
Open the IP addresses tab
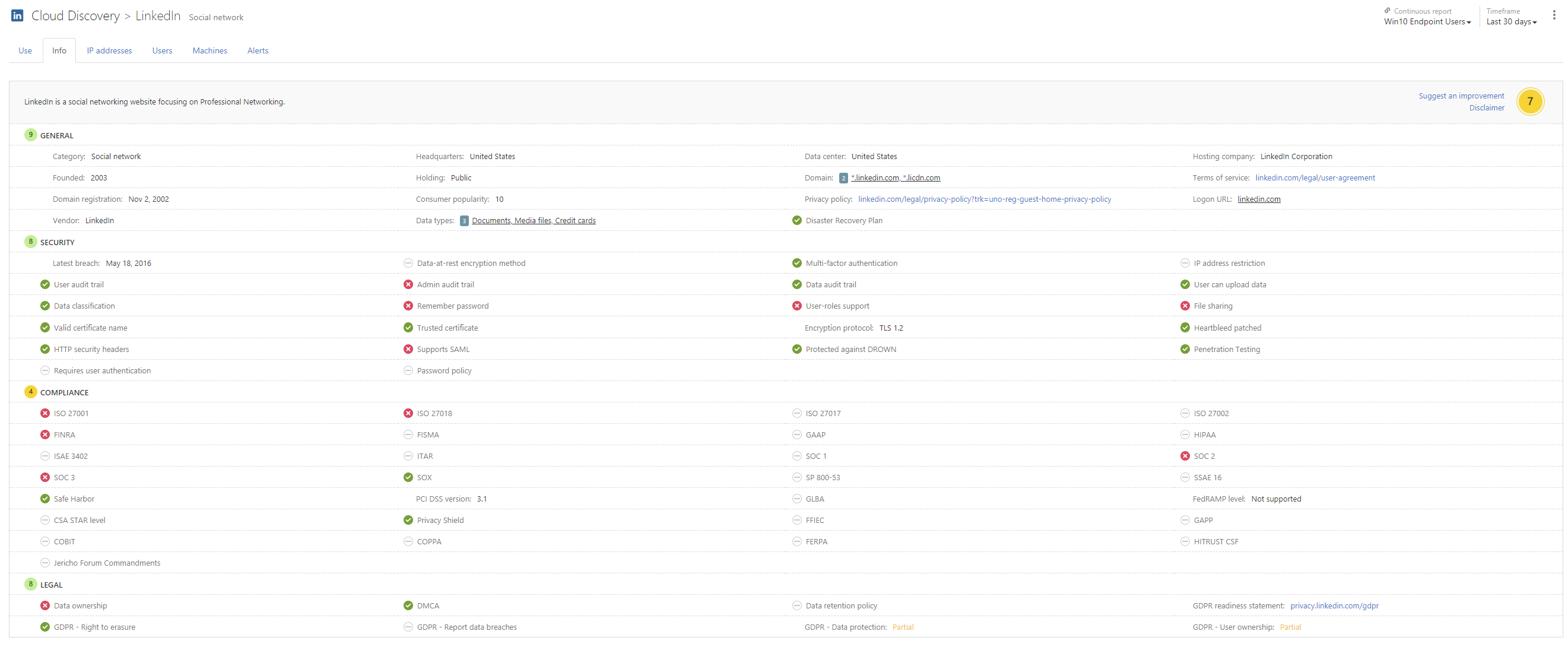tap(109, 50)
